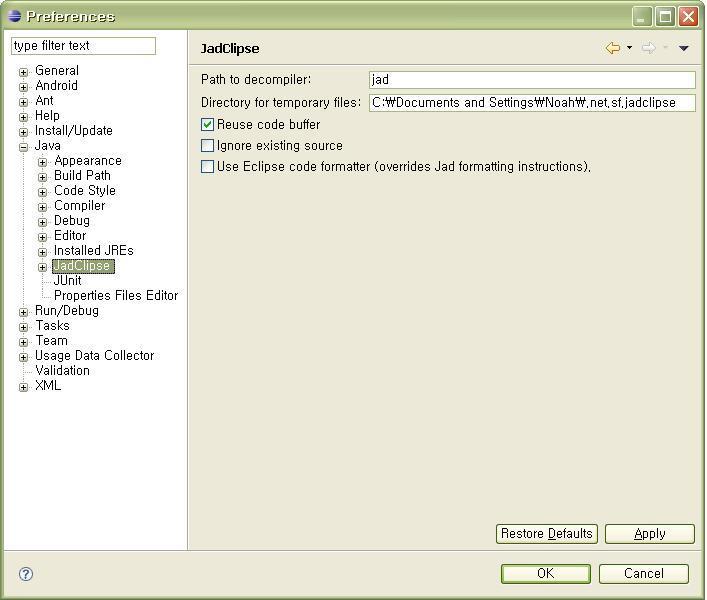The width and height of the screenshot is (707, 600).
Task: Expand the XML tree node
Action: (23, 387)
